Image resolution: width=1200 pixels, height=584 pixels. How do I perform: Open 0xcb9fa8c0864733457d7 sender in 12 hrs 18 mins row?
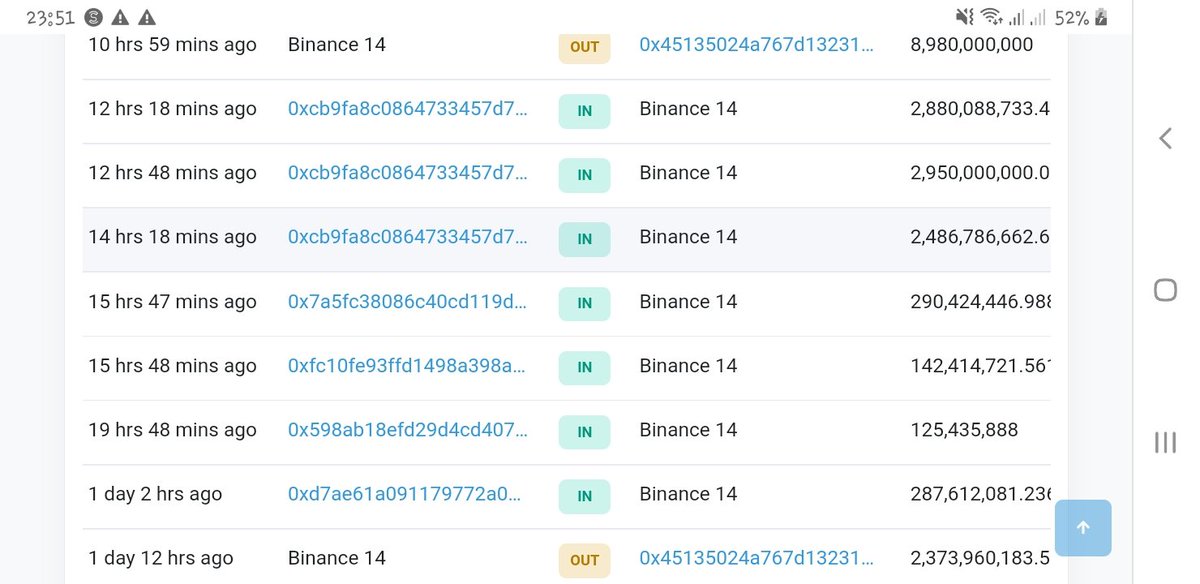click(407, 109)
